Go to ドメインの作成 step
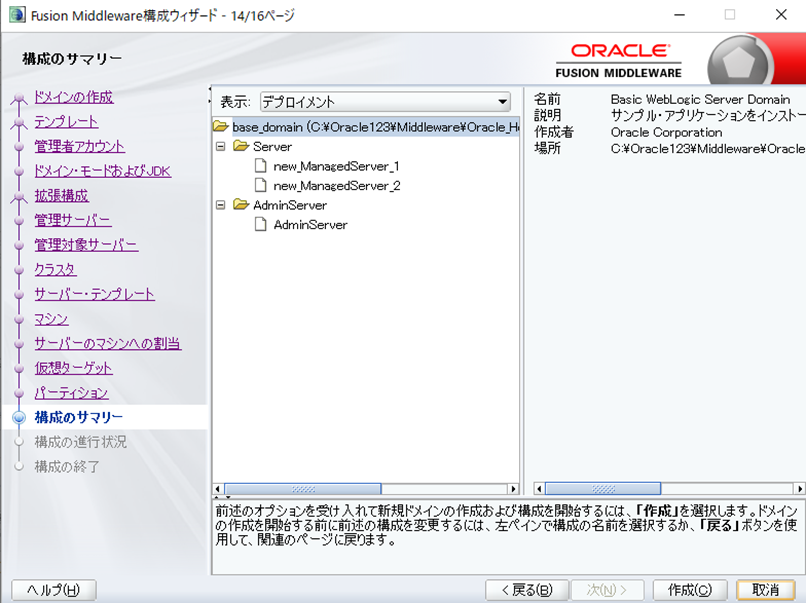This screenshot has width=806, height=603. coord(73,97)
